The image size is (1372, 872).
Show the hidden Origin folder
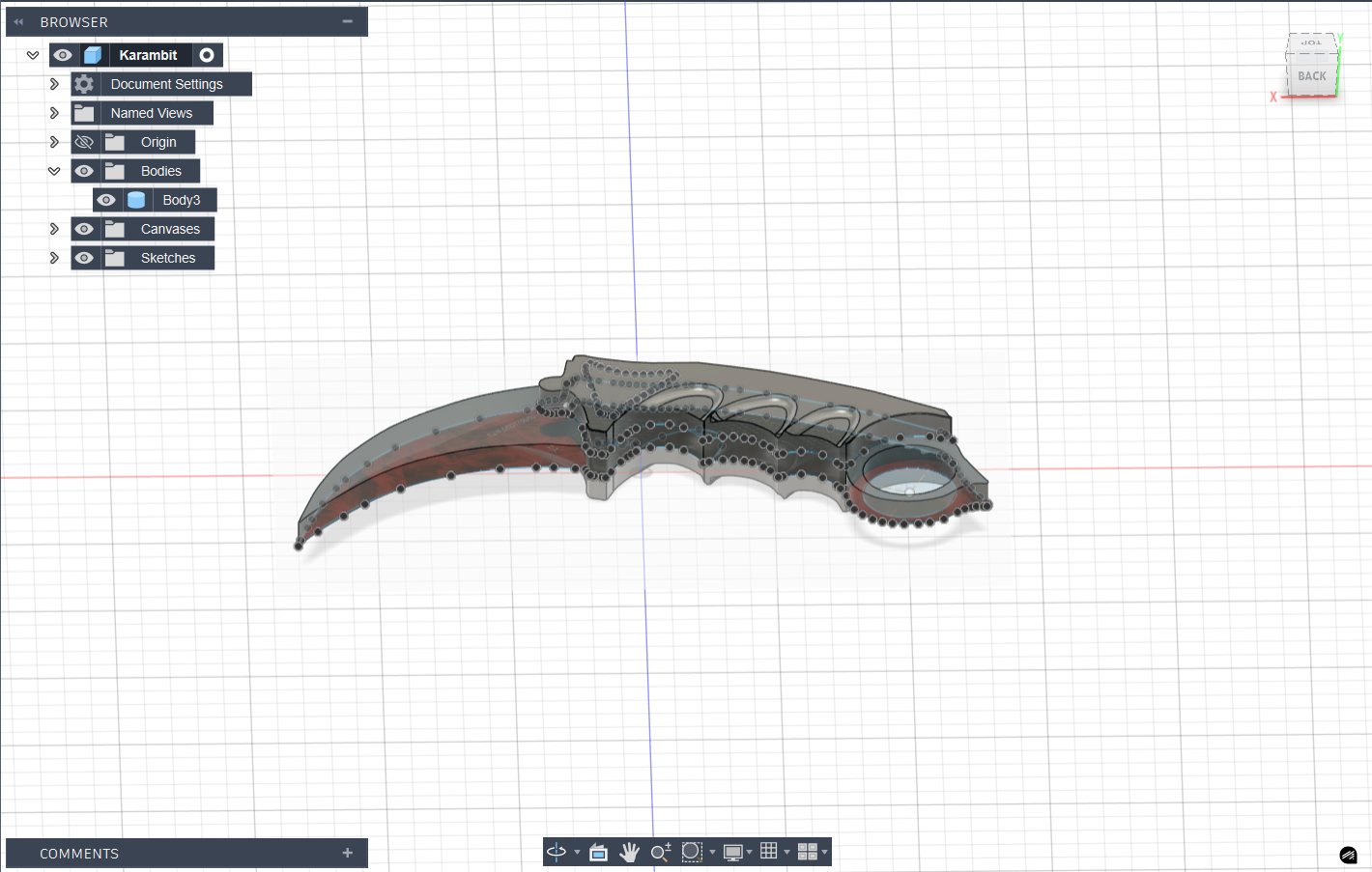point(84,142)
